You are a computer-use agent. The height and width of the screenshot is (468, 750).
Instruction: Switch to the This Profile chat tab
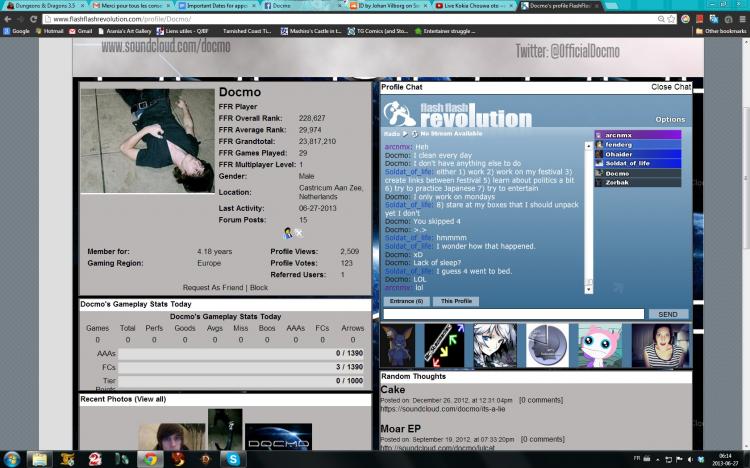point(456,301)
